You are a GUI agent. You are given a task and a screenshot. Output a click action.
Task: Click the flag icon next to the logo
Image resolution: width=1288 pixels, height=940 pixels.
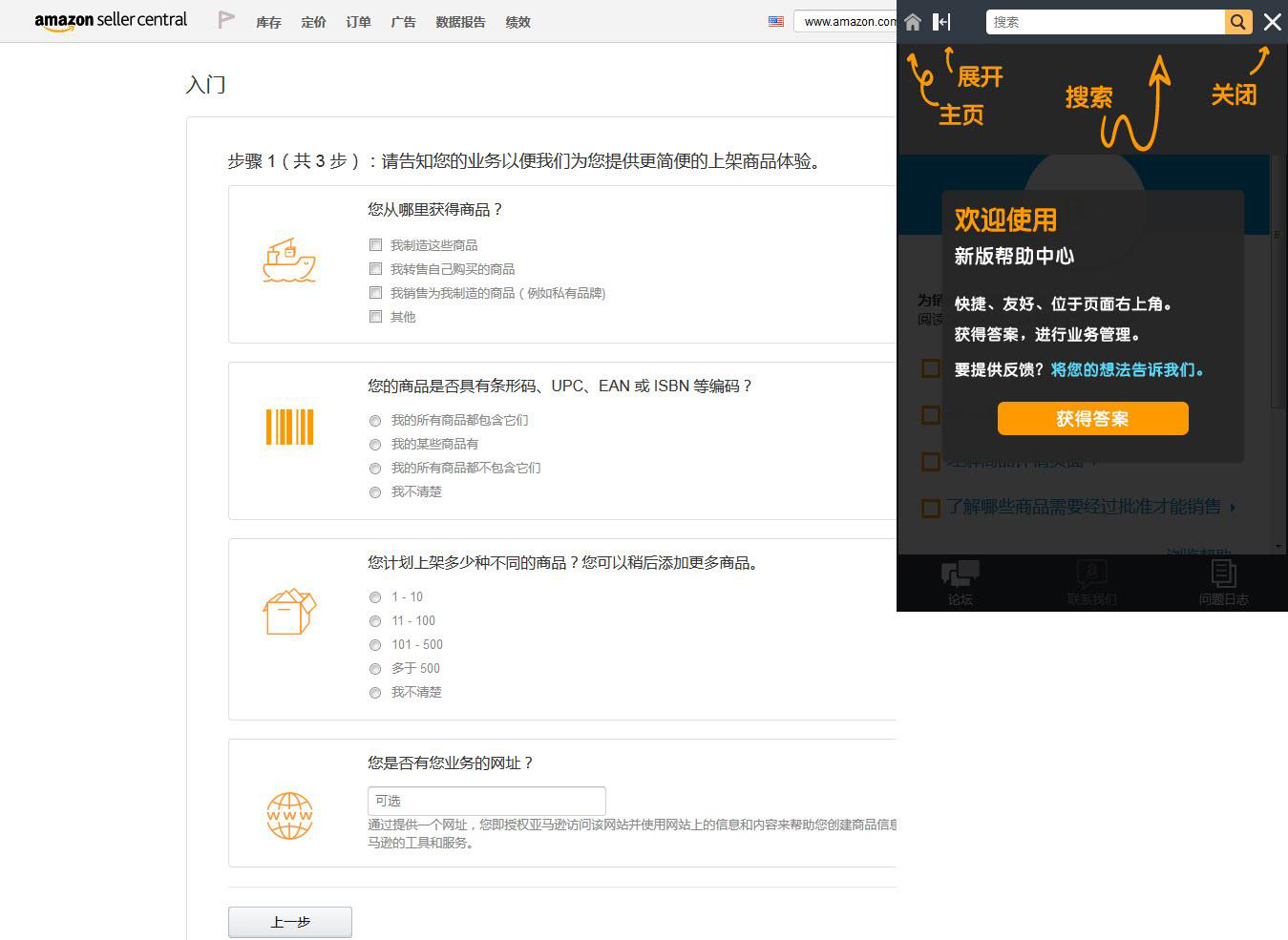click(x=225, y=17)
